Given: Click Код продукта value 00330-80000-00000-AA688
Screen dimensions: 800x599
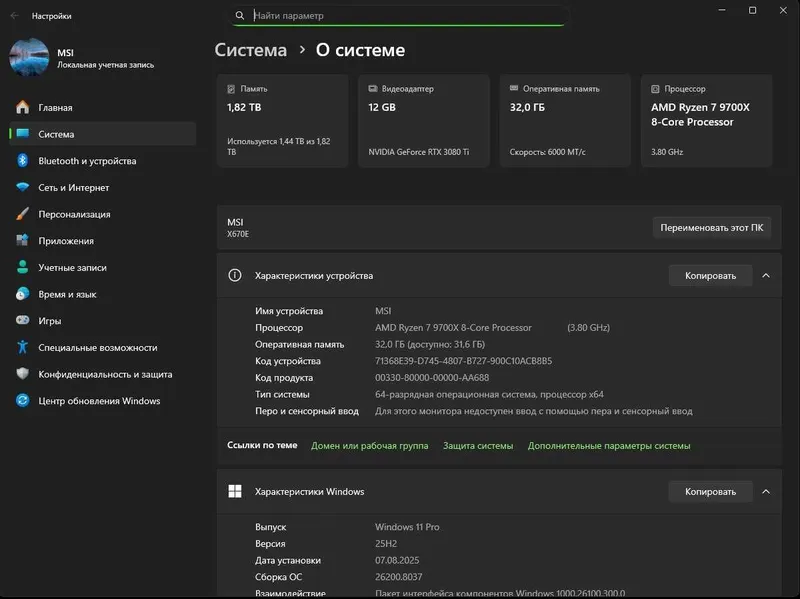Looking at the screenshot, I should [x=432, y=378].
